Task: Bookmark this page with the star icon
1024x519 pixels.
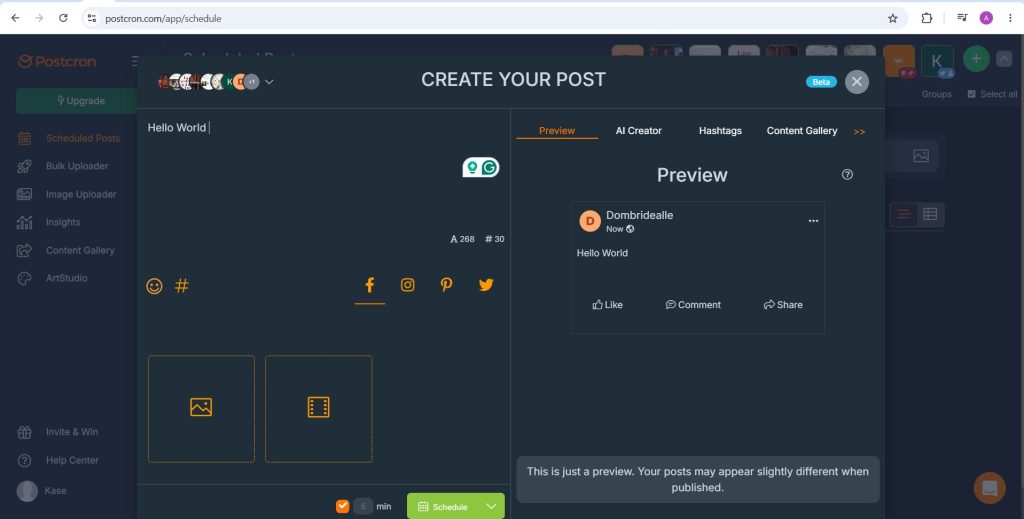Action: (893, 18)
